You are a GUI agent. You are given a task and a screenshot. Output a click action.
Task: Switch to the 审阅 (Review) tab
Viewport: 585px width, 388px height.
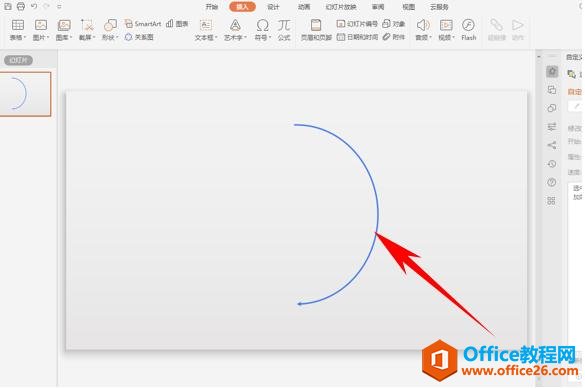[378, 7]
